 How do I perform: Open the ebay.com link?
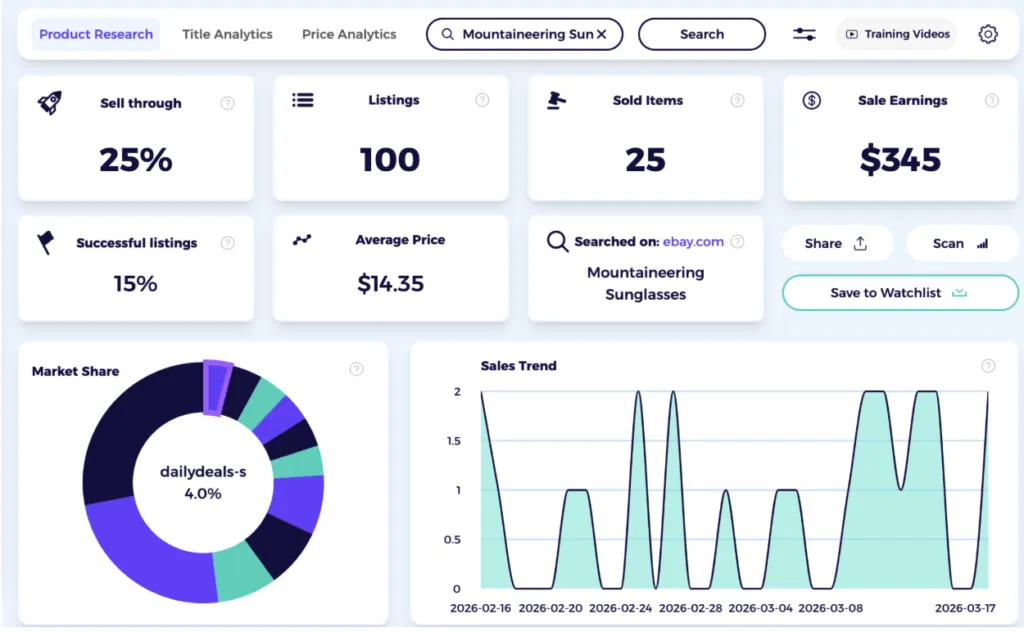(693, 241)
